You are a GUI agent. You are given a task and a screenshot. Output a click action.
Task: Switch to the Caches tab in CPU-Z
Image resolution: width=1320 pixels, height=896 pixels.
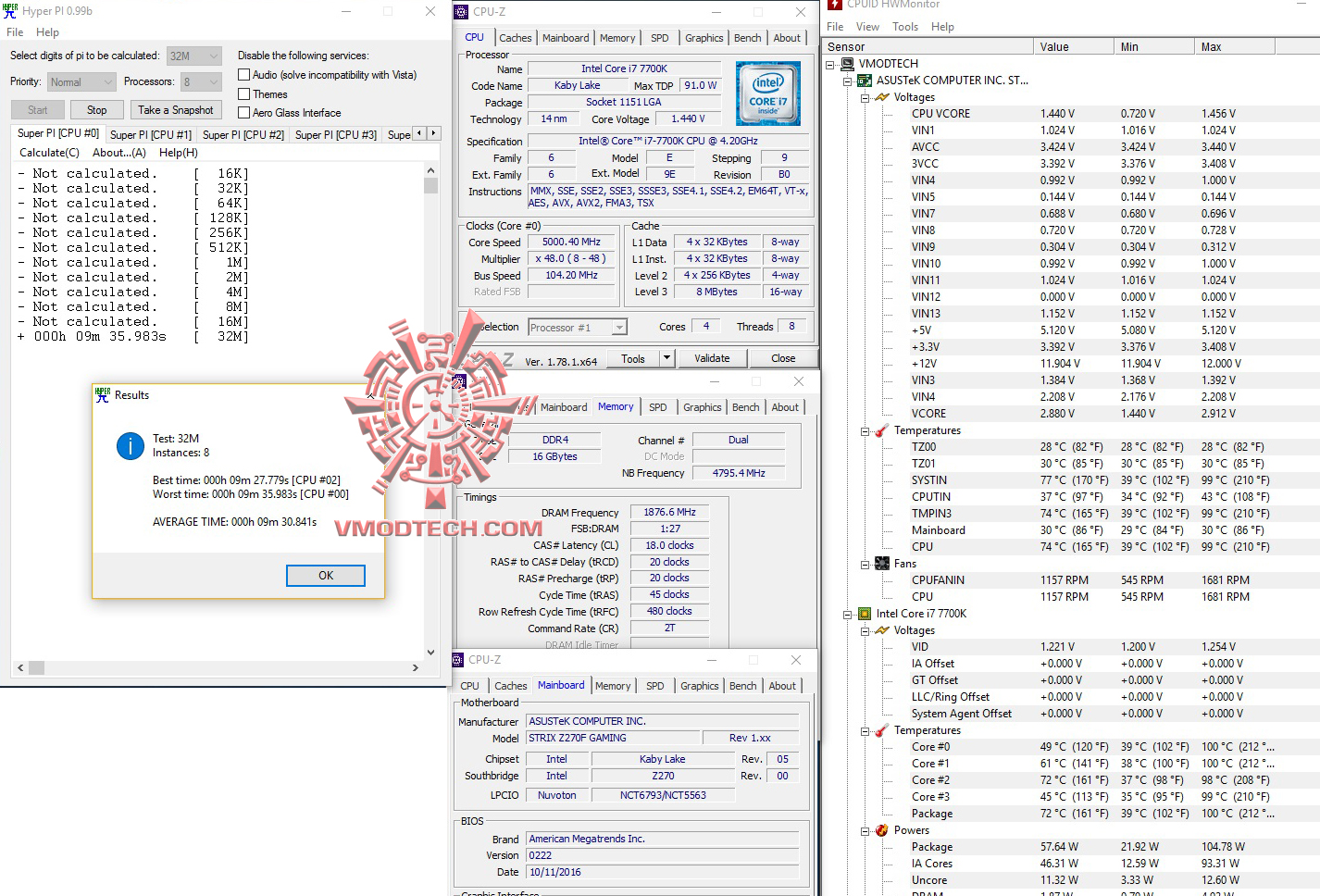click(515, 38)
